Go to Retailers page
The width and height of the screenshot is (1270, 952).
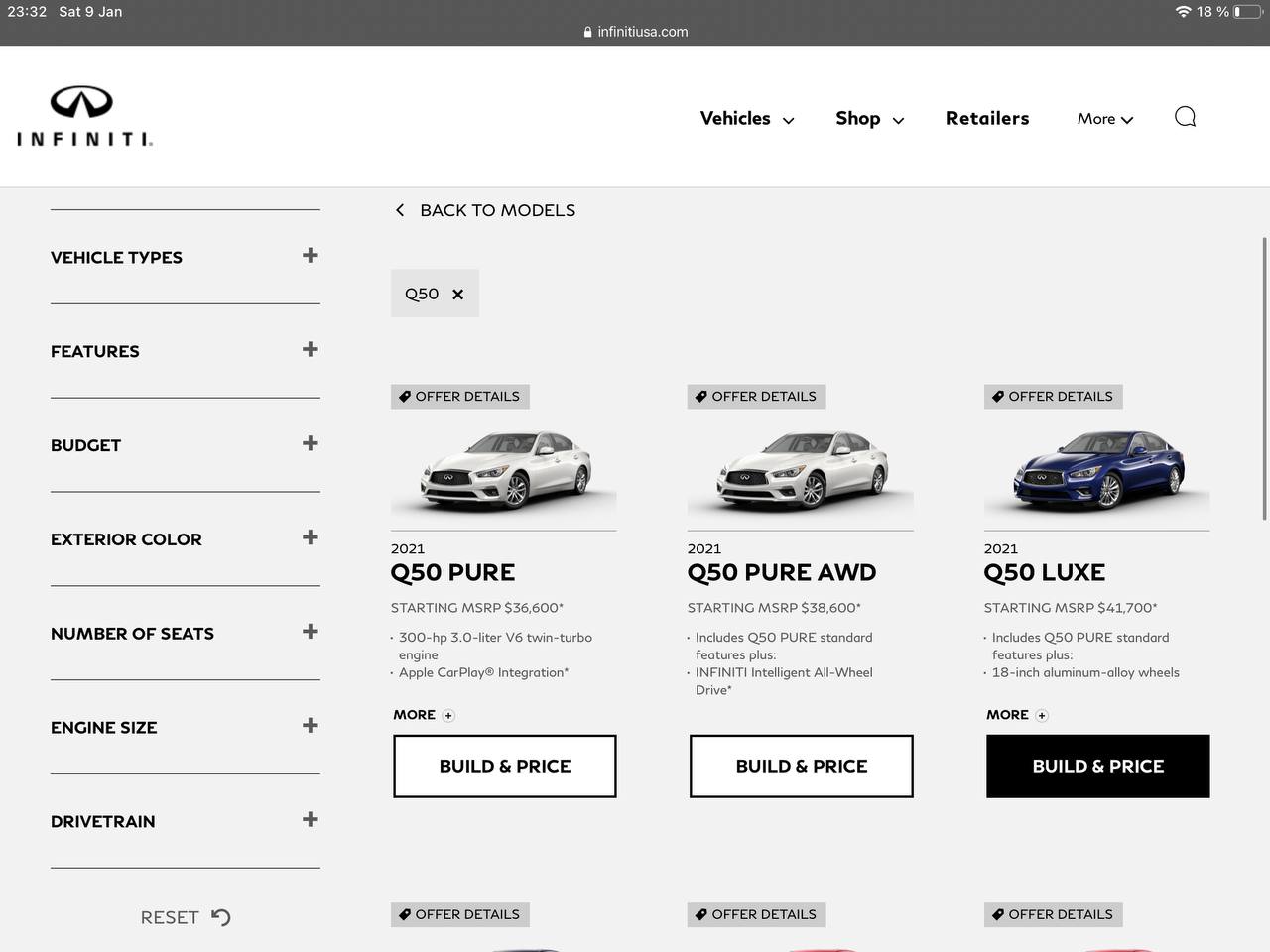987,118
